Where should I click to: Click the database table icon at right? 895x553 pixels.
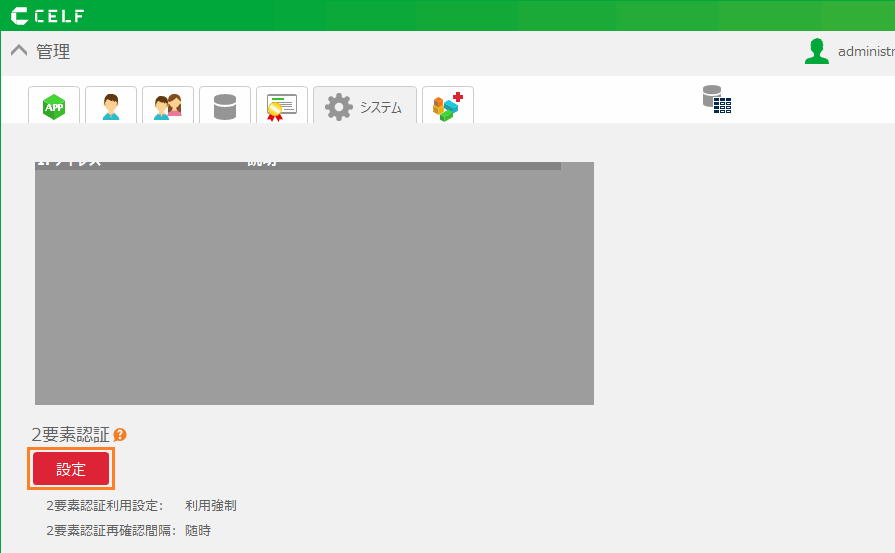point(716,99)
